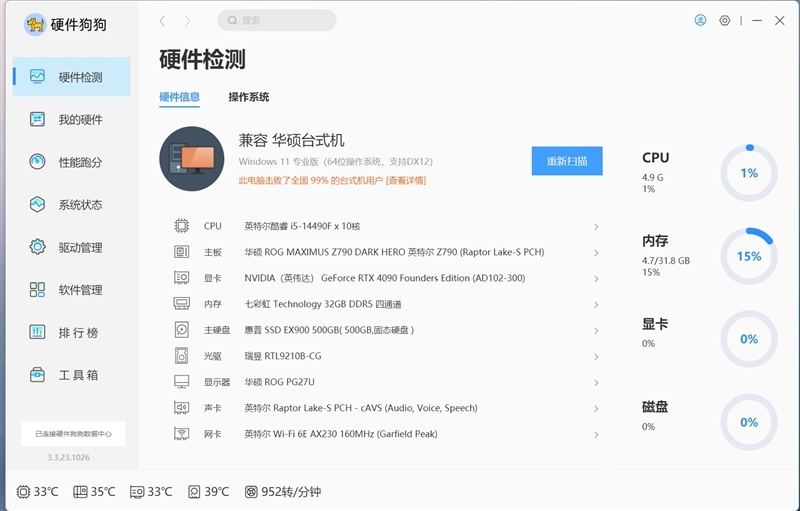Click the CPU 1% usage ring
The width and height of the screenshot is (800, 511).
click(x=749, y=173)
